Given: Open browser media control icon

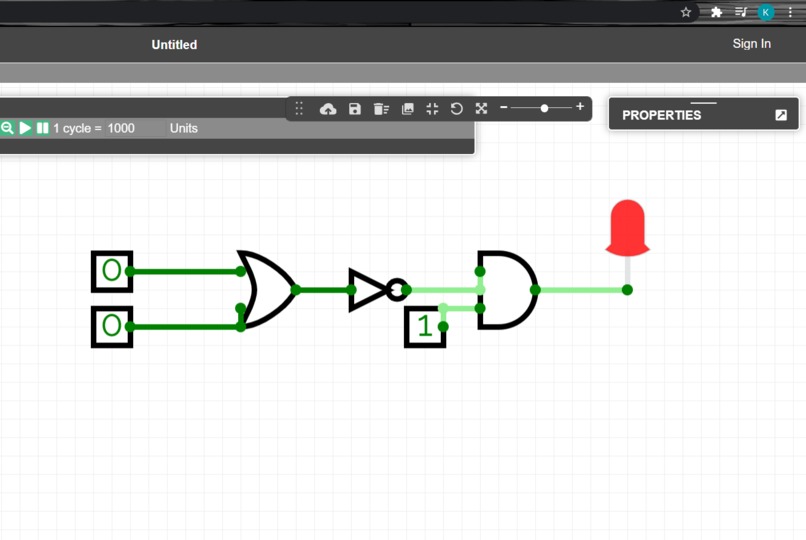Looking at the screenshot, I should [x=741, y=12].
